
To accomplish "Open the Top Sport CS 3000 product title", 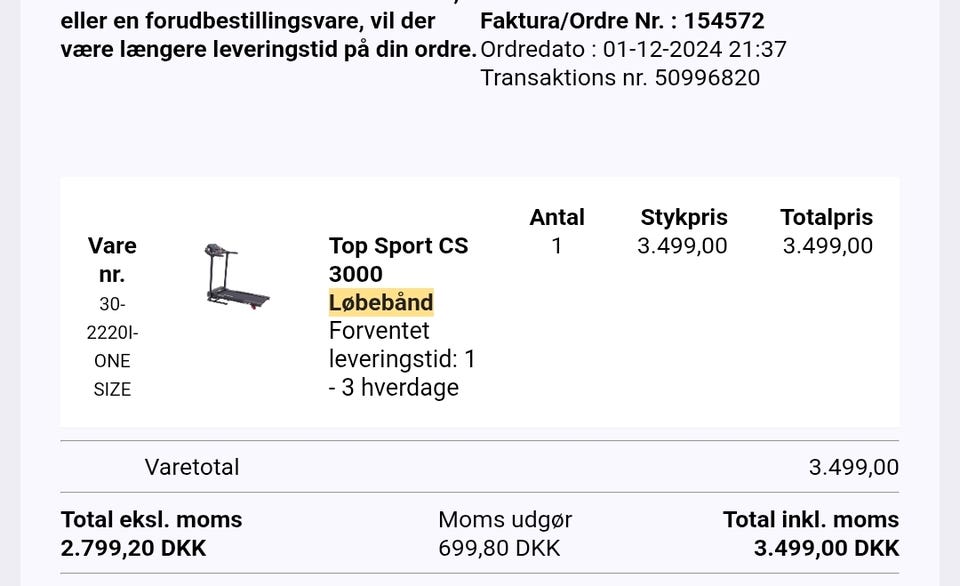I will click(397, 259).
